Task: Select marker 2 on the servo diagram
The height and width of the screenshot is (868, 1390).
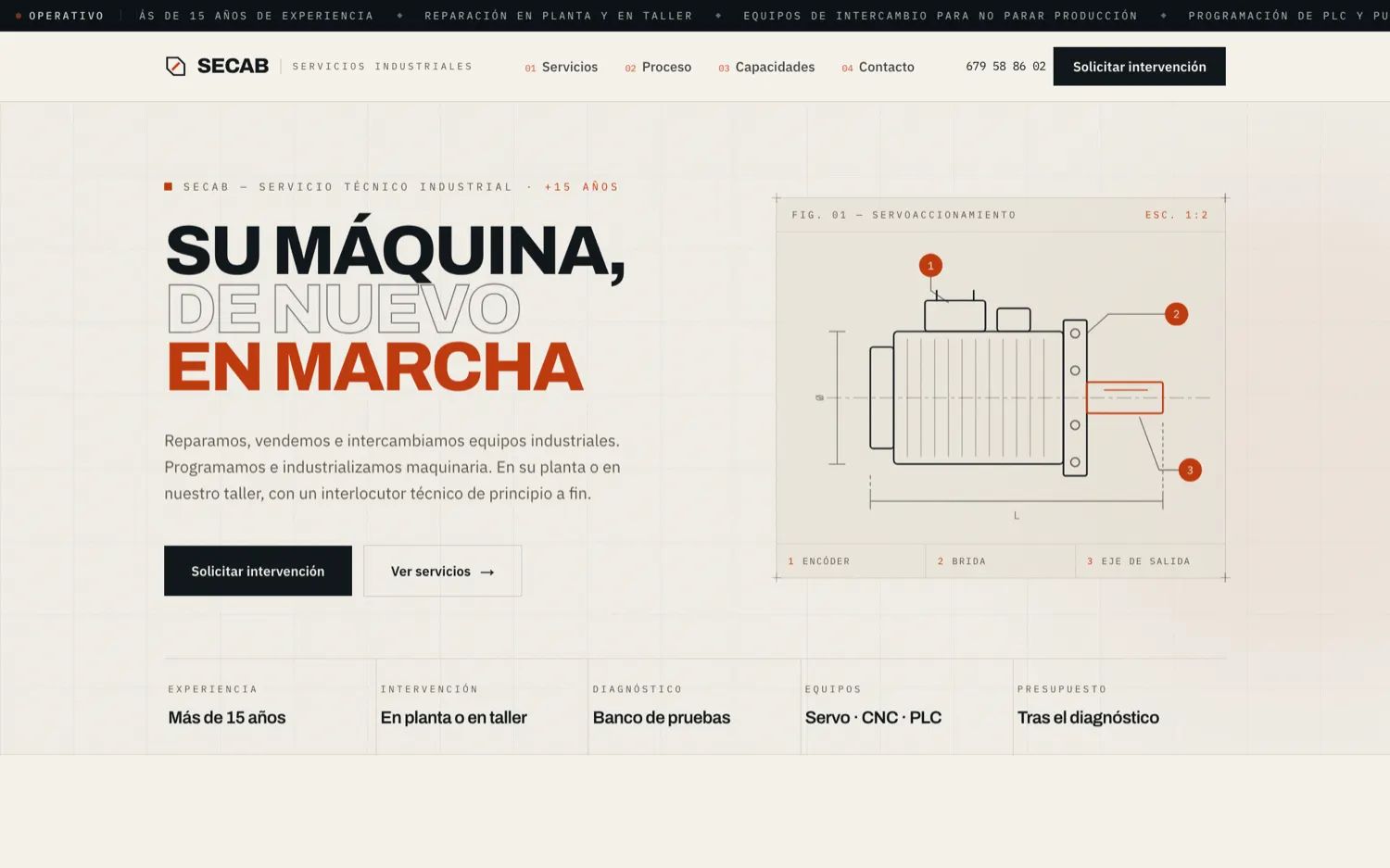Action: click(1176, 314)
